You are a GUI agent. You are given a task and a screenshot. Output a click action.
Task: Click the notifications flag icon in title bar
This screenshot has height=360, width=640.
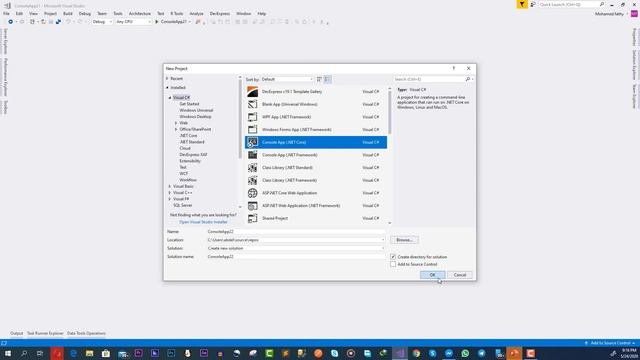point(522,4)
